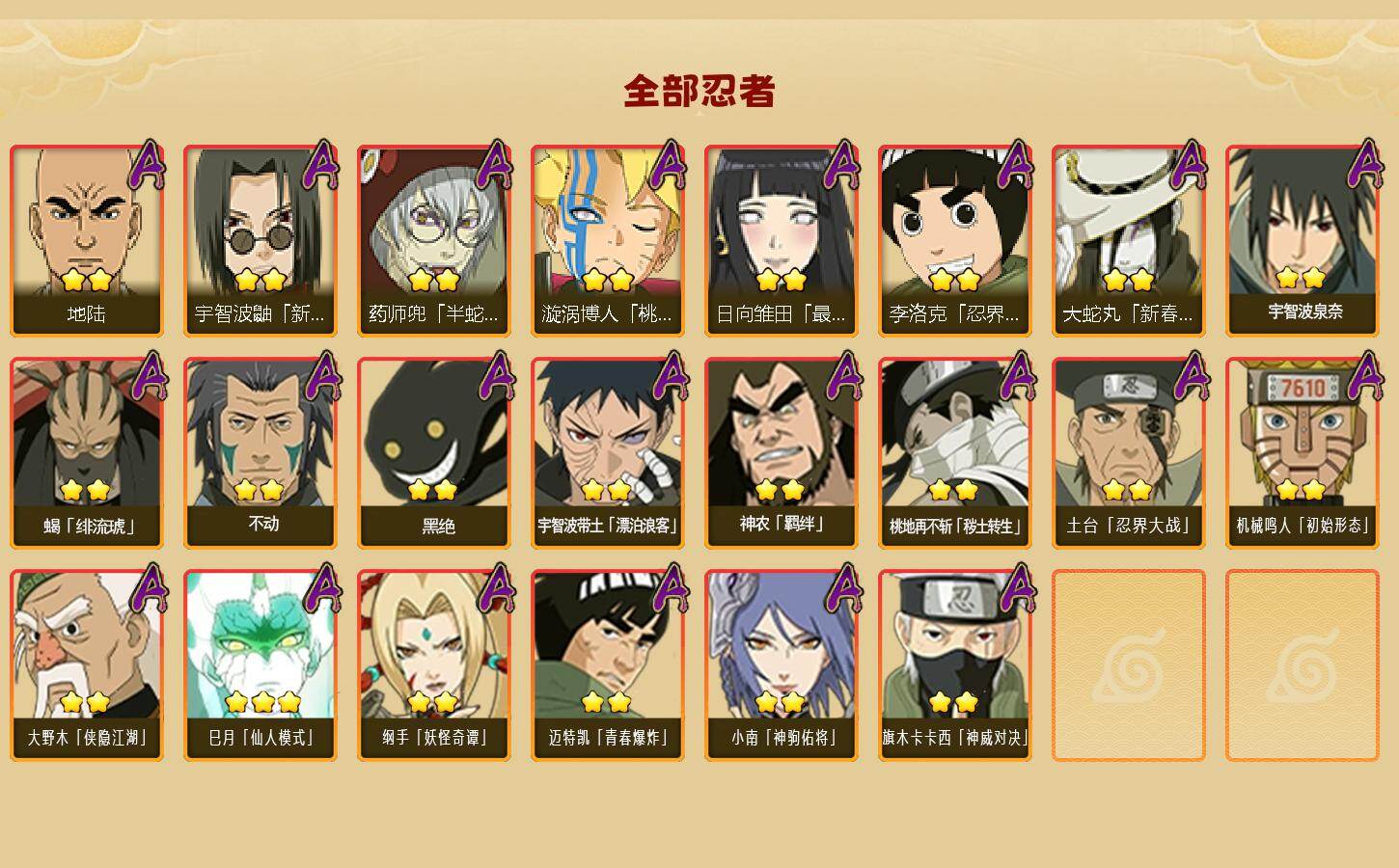Choose the 黑绝 ninja portrait

tap(434, 452)
